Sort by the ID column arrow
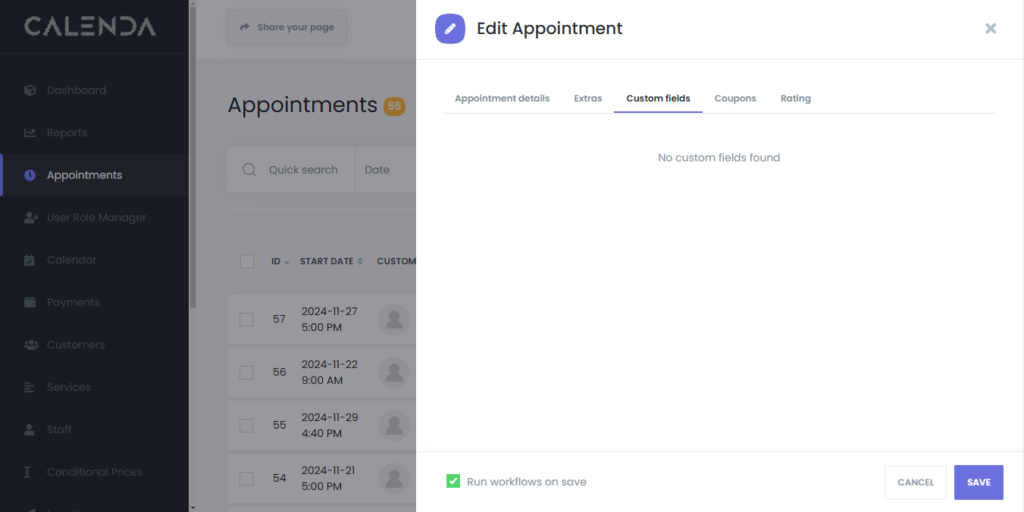The image size is (1024, 512). click(287, 262)
